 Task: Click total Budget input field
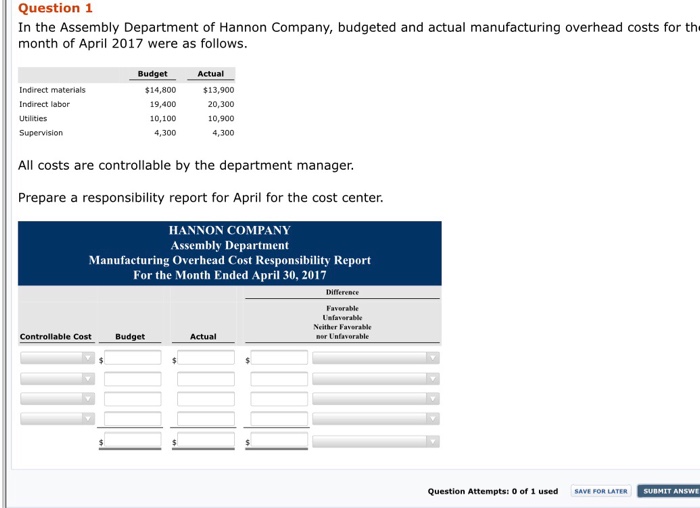click(133, 441)
